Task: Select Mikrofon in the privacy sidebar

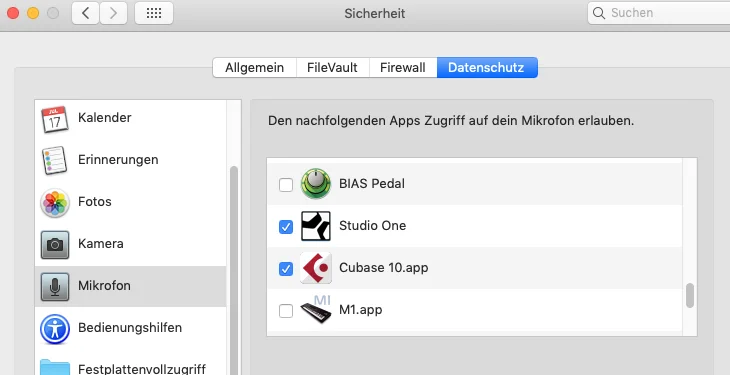Action: [130, 286]
